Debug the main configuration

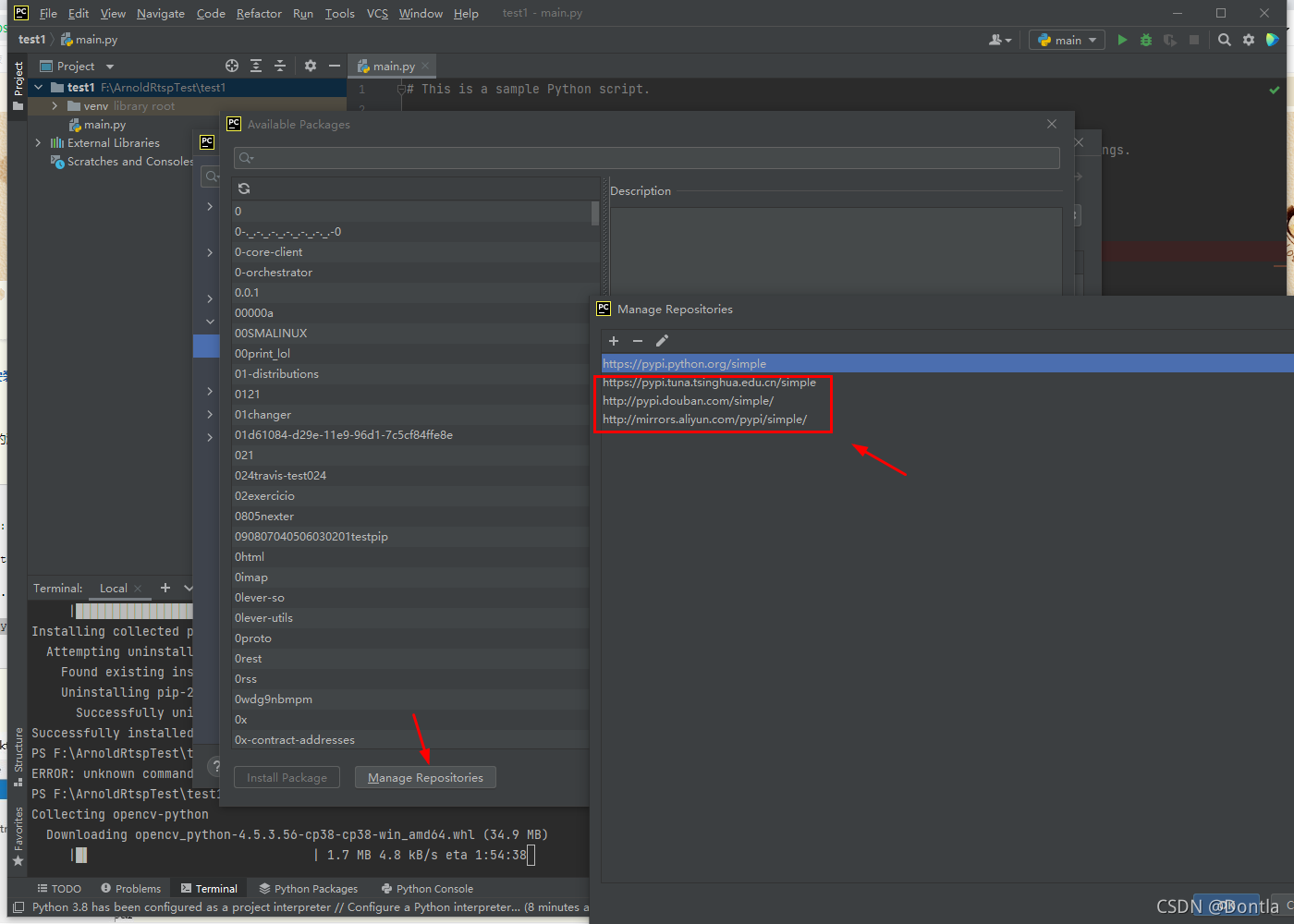(x=1146, y=40)
